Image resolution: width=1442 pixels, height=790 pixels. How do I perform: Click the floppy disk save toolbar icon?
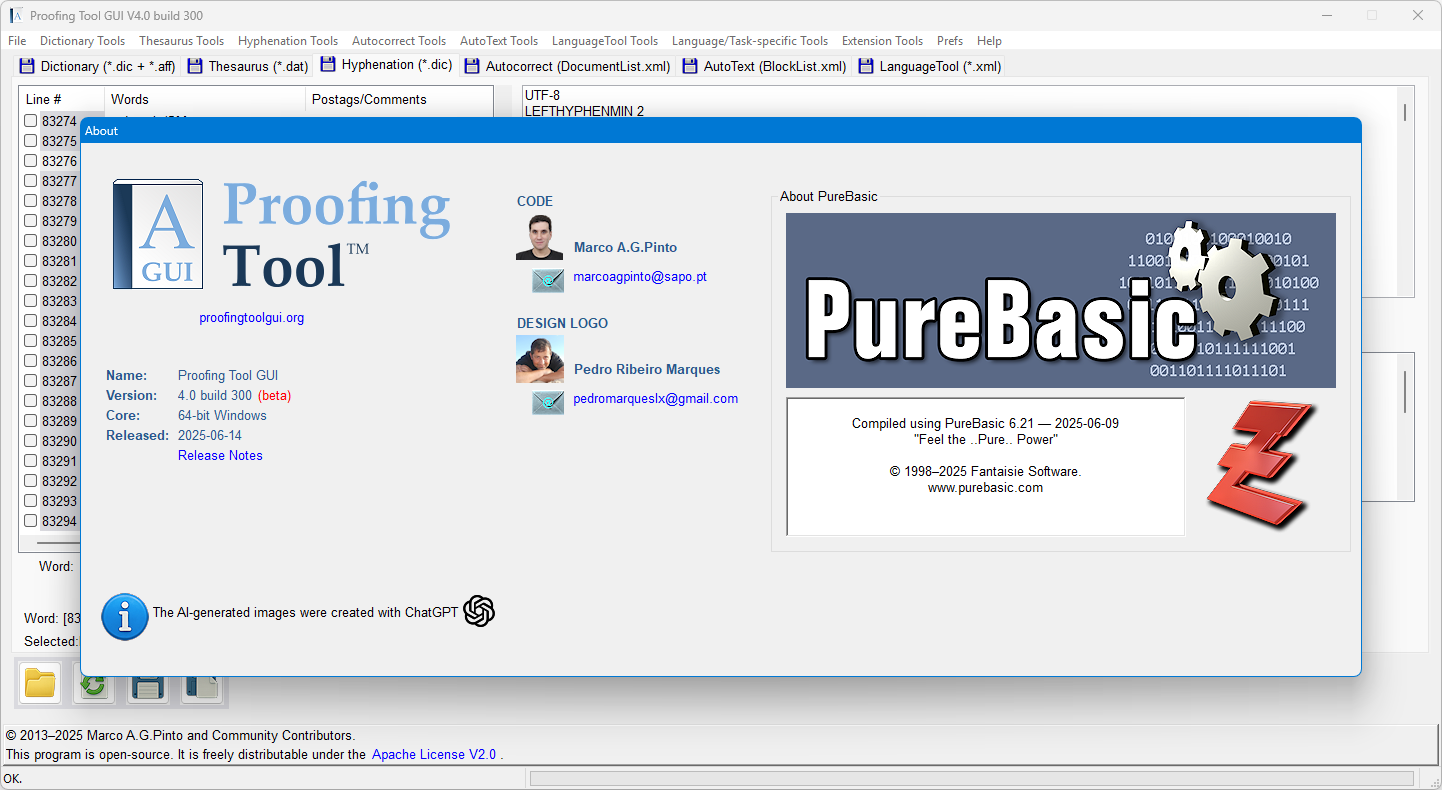pyautogui.click(x=148, y=686)
